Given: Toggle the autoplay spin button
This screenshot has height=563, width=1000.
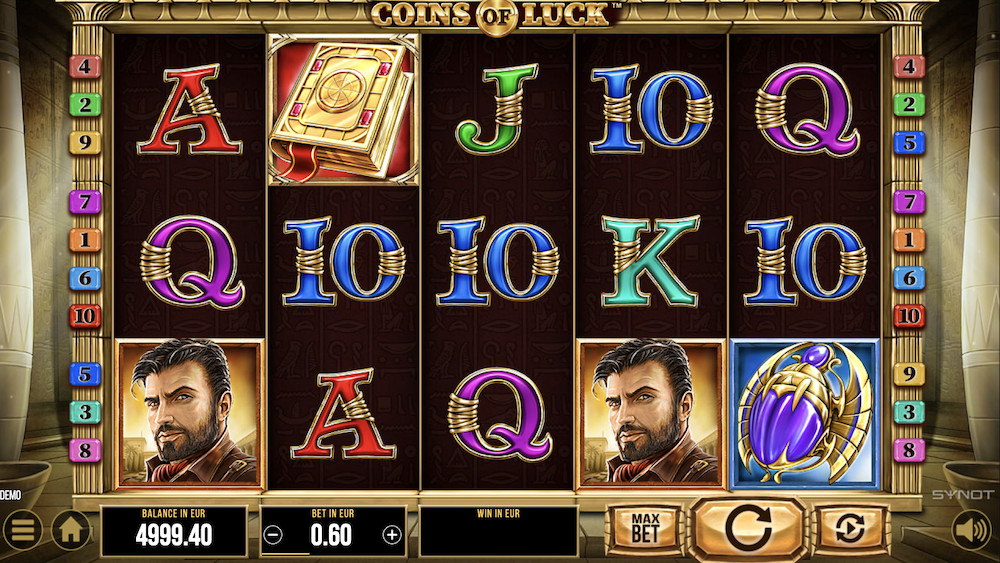Looking at the screenshot, I should (849, 529).
